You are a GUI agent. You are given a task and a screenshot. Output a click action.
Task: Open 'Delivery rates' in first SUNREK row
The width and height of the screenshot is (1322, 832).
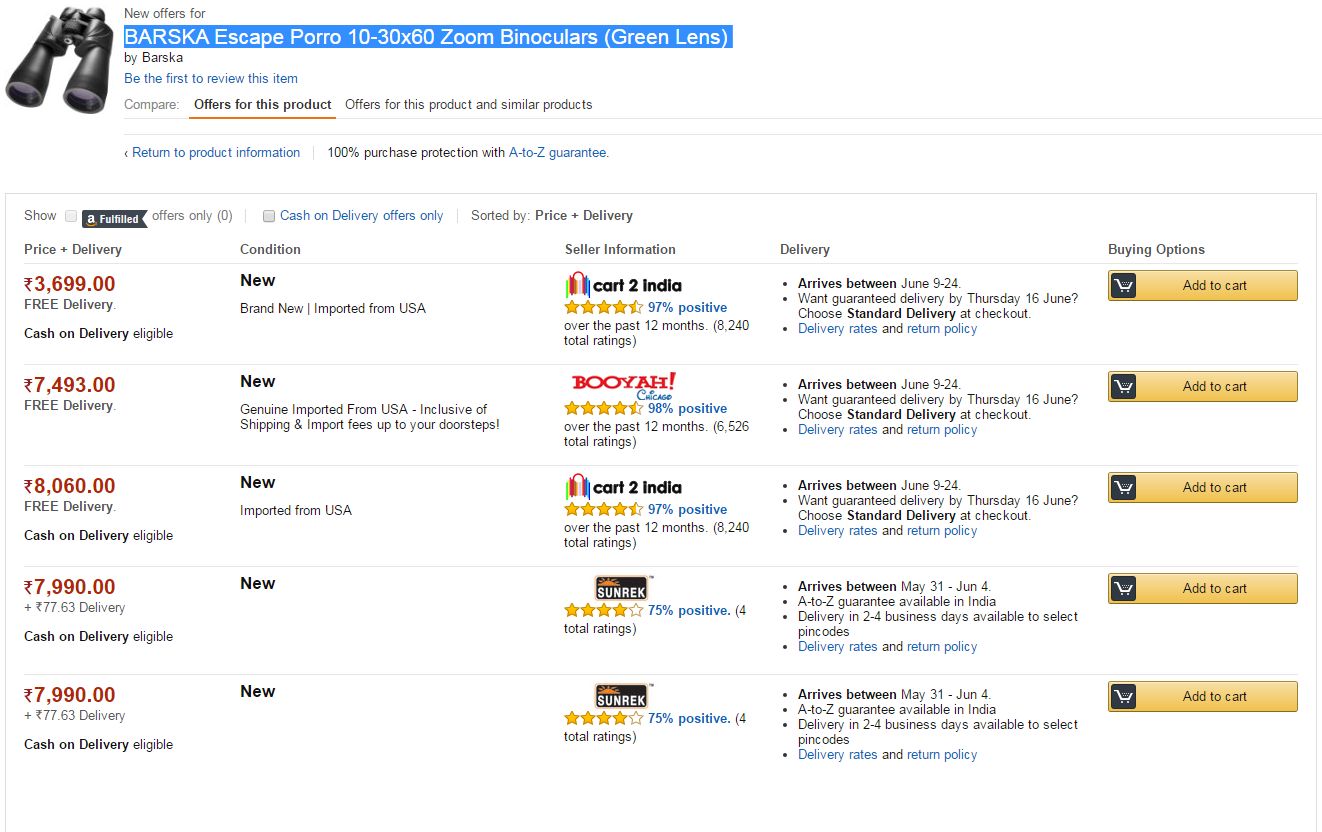[837, 647]
